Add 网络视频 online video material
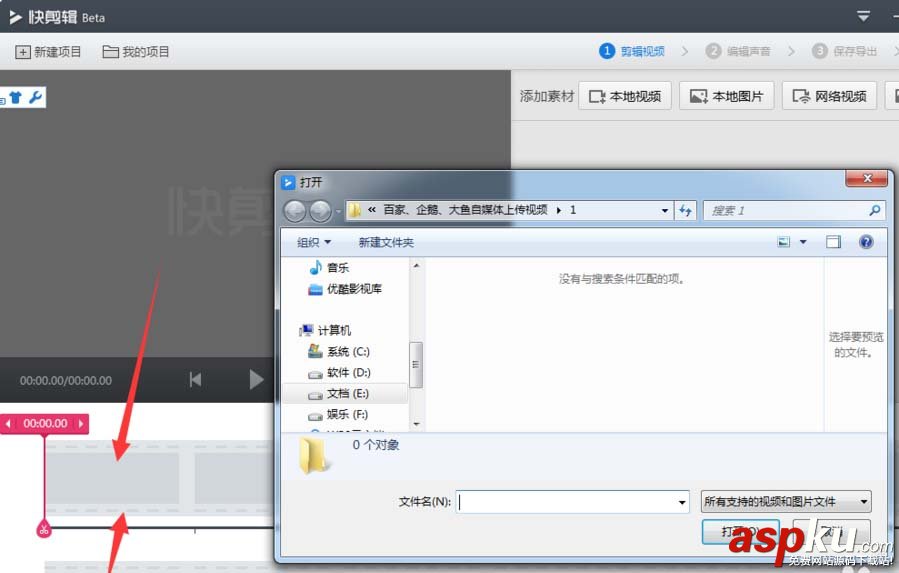The height and width of the screenshot is (573, 899). [829, 96]
